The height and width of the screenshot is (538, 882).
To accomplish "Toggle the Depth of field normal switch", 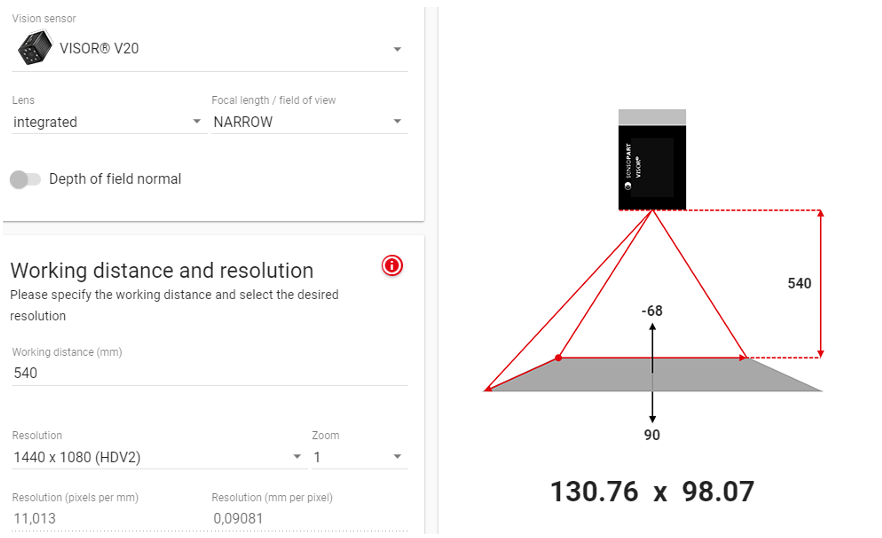I will pos(25,180).
